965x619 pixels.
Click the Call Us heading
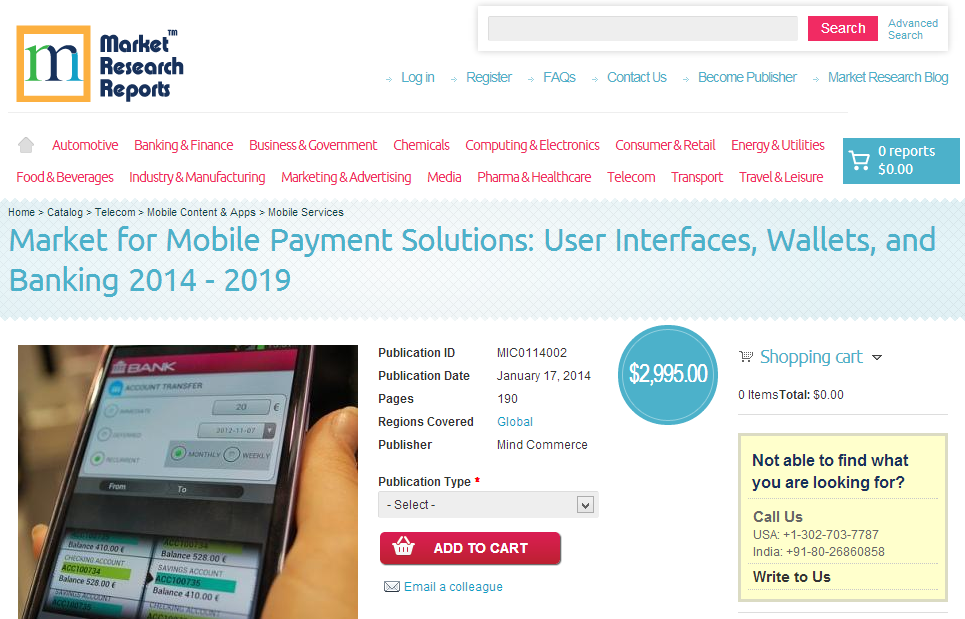pyautogui.click(x=778, y=517)
